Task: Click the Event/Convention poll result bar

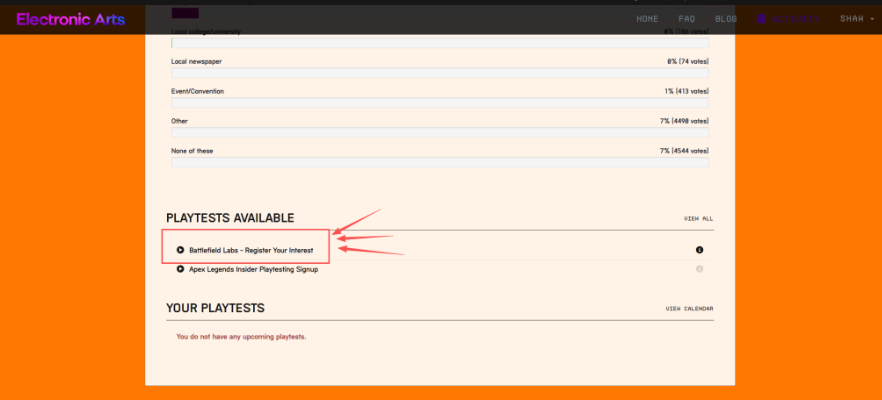Action: 440,102
